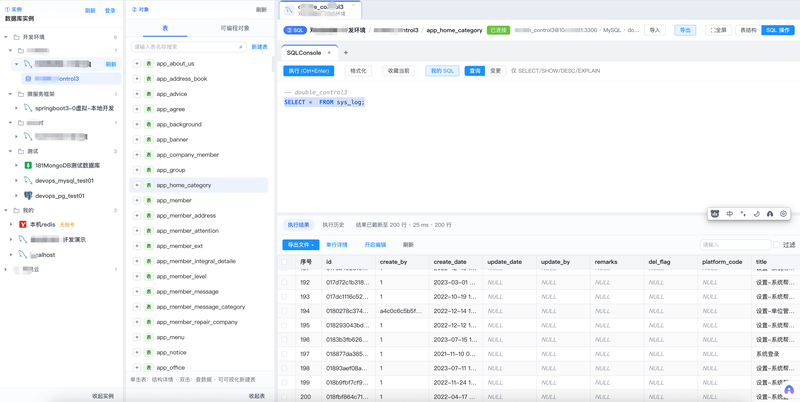Collapse the 开发环境 tree node arrow
This screenshot has width=800, height=402.
tap(6, 37)
